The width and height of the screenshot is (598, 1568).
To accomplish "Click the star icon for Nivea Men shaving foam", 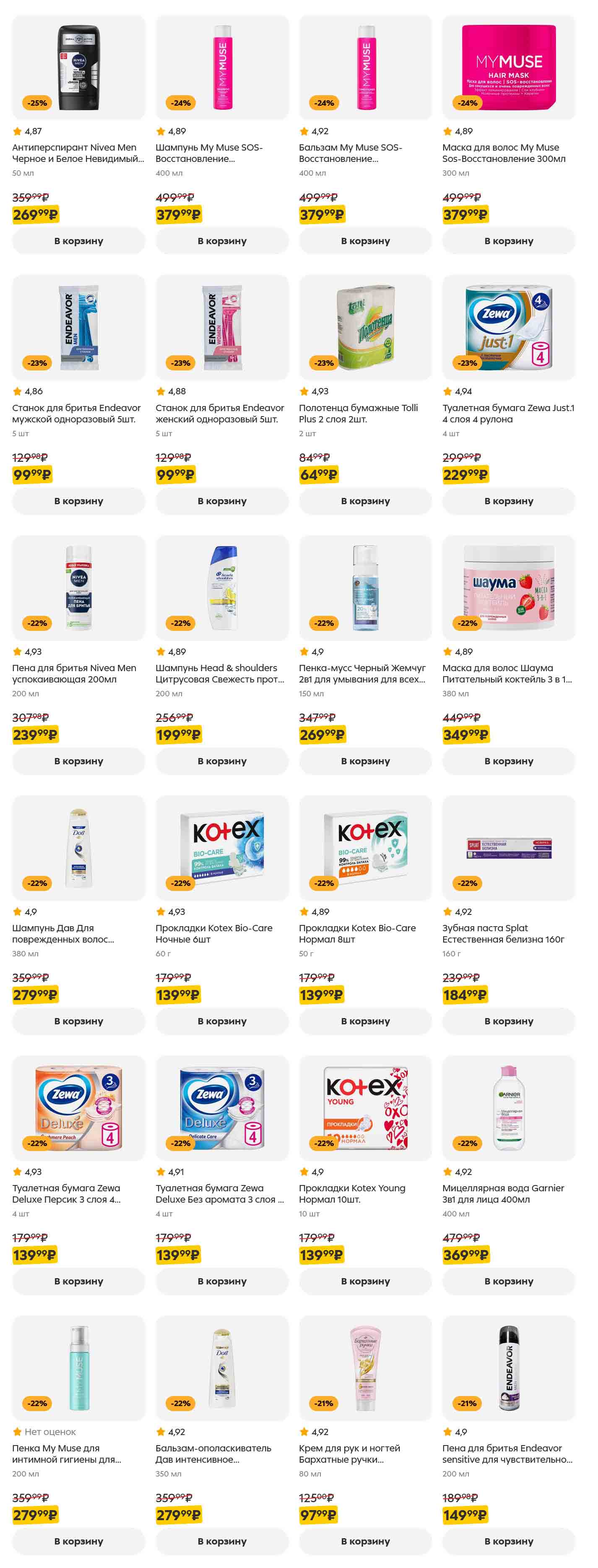I will 18,652.
